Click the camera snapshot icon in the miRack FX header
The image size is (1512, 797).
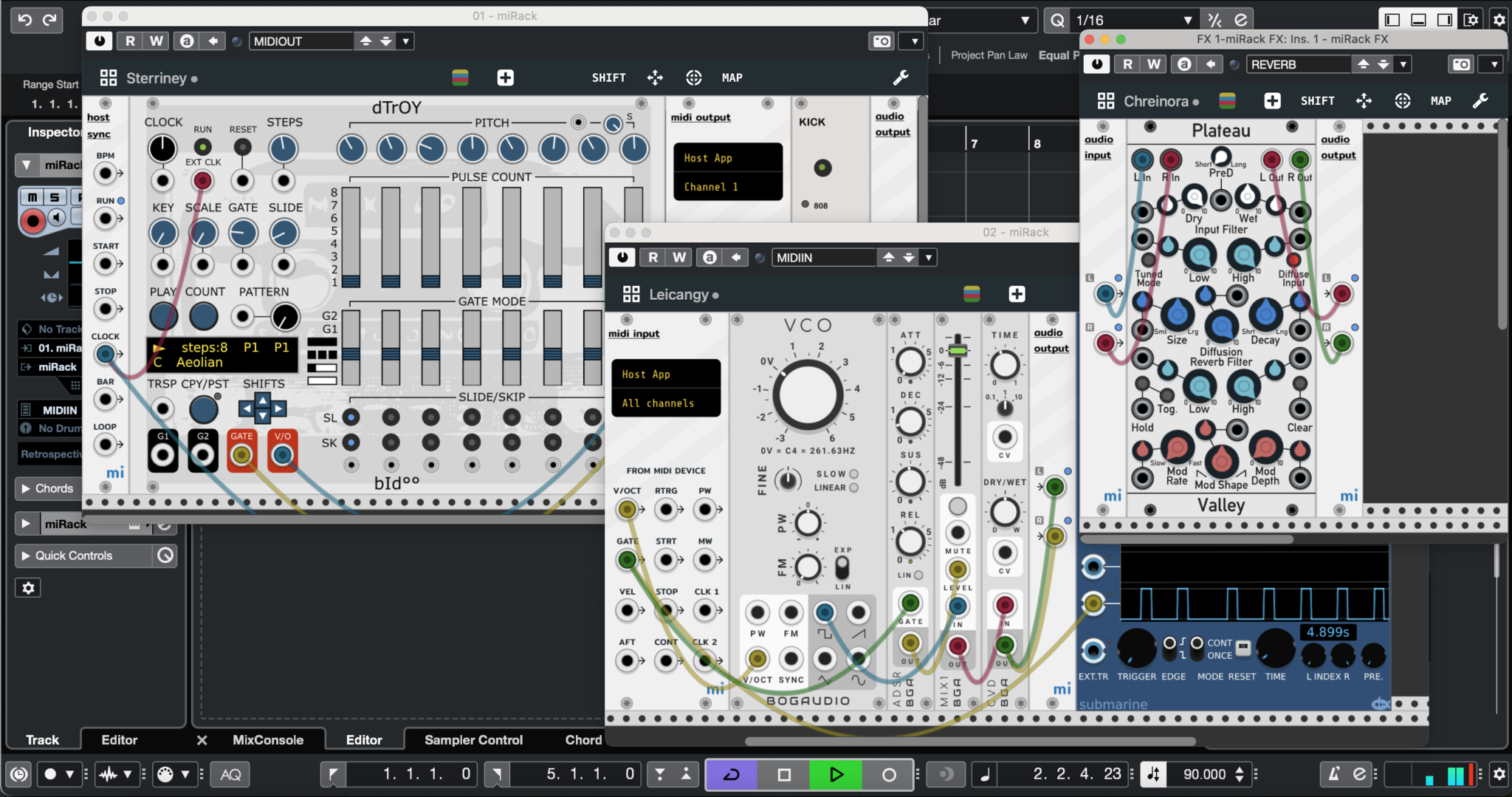(x=1461, y=64)
